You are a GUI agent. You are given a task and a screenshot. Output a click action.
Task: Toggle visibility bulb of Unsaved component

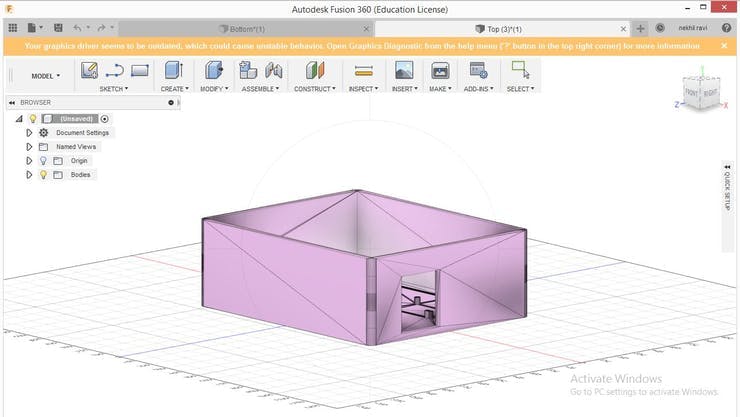pos(33,119)
